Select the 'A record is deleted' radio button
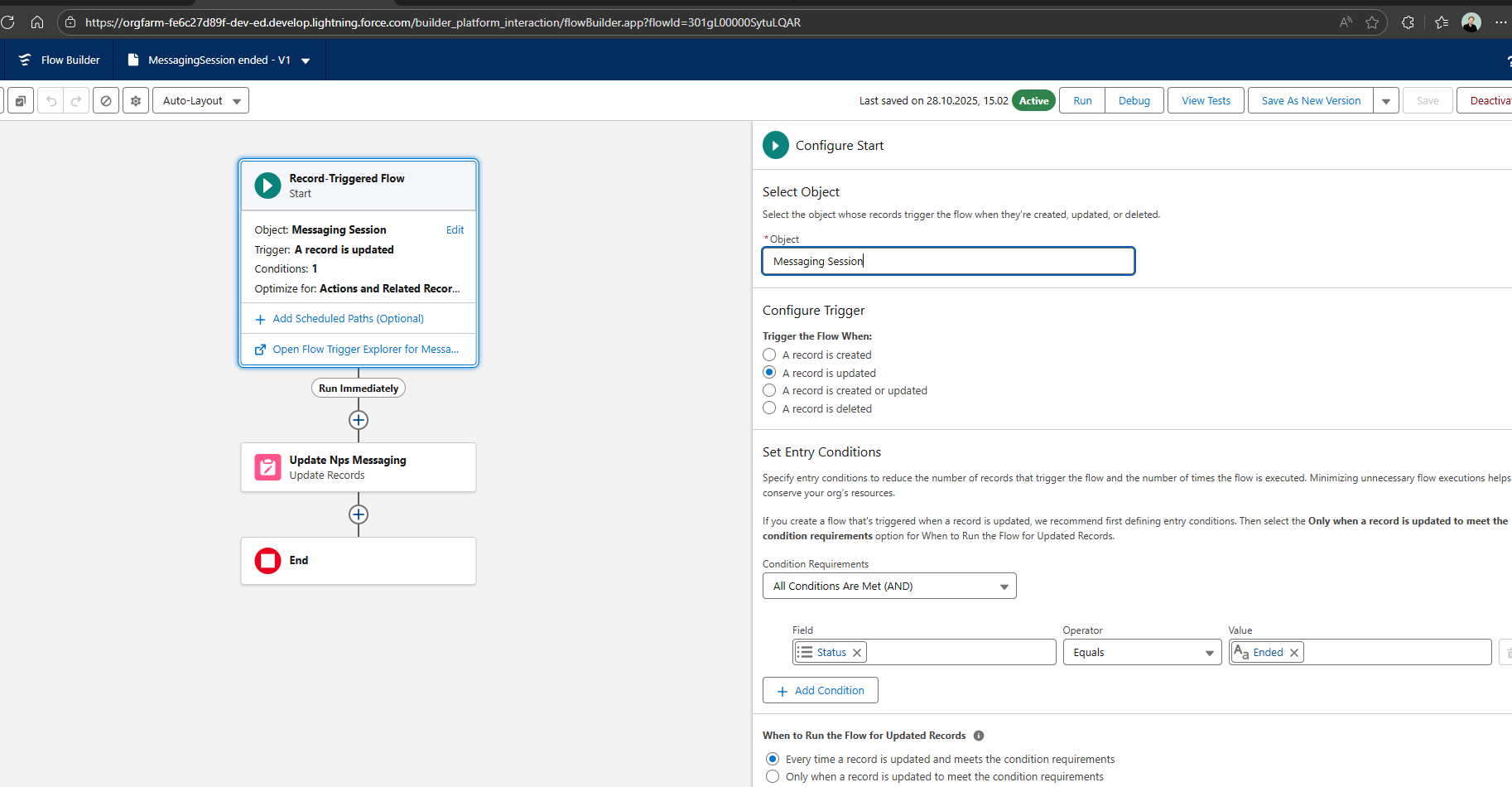1512x787 pixels. click(x=768, y=408)
